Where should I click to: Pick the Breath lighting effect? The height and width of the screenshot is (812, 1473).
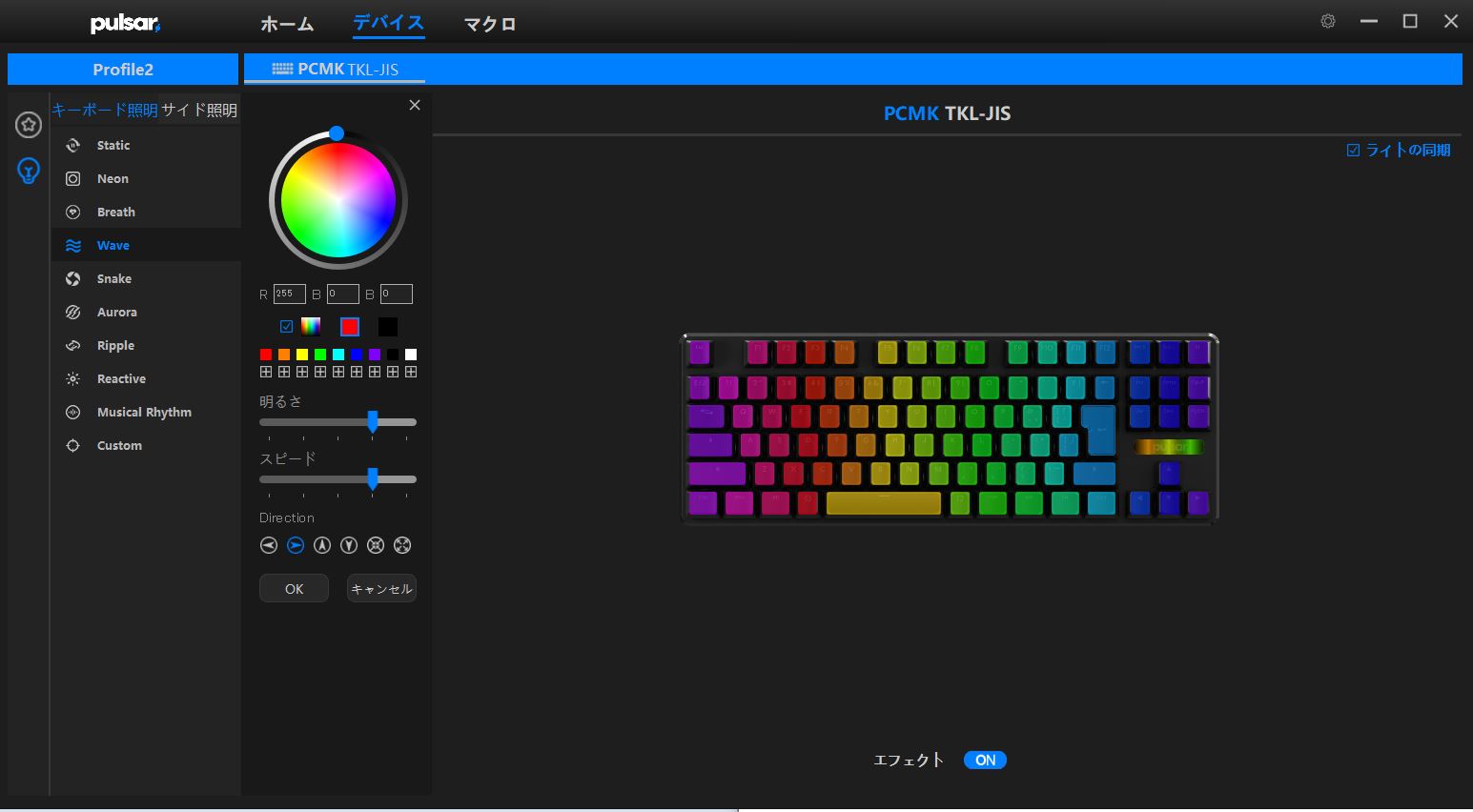(146, 212)
